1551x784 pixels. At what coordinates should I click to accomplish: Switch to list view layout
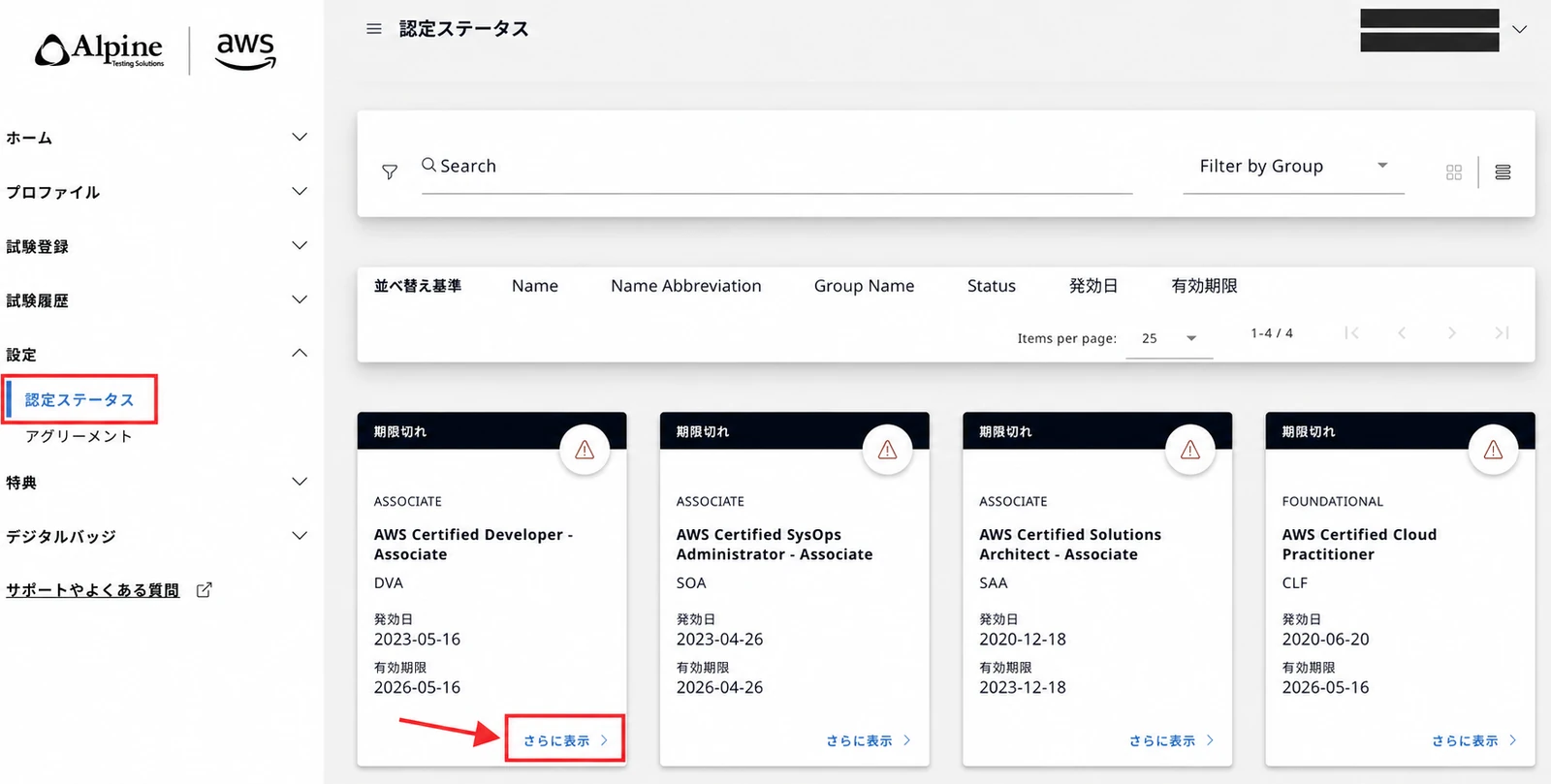(x=1503, y=172)
